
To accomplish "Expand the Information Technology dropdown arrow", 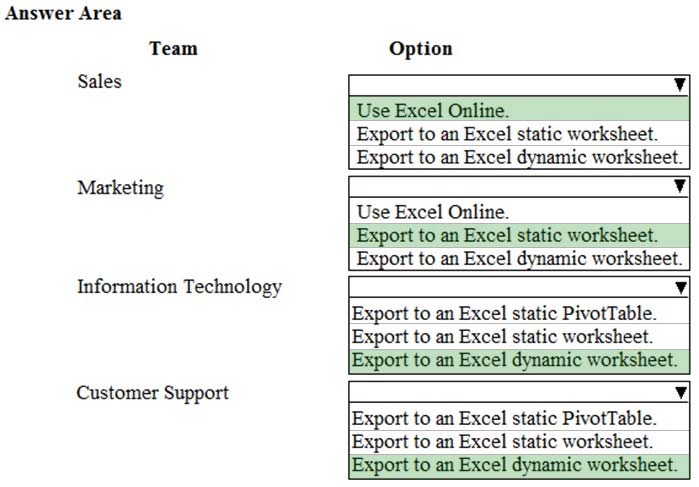I will 680,287.
